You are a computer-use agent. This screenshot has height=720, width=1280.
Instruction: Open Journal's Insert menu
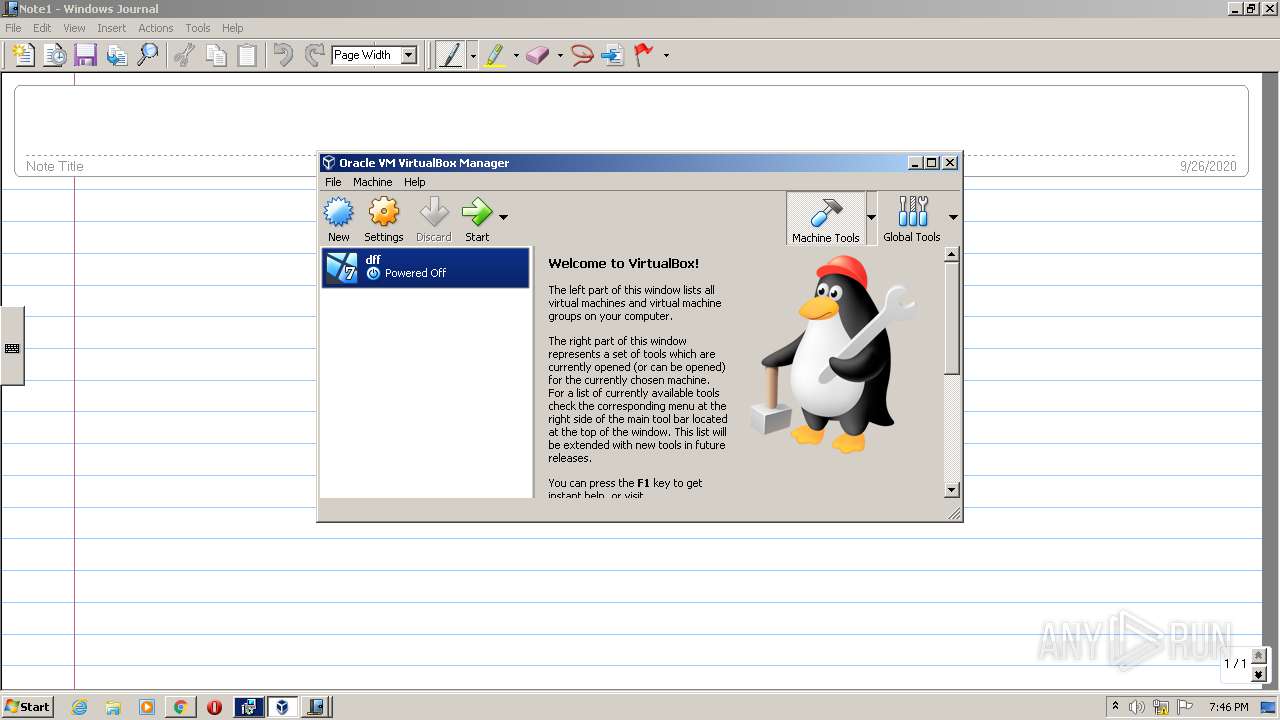(x=111, y=28)
